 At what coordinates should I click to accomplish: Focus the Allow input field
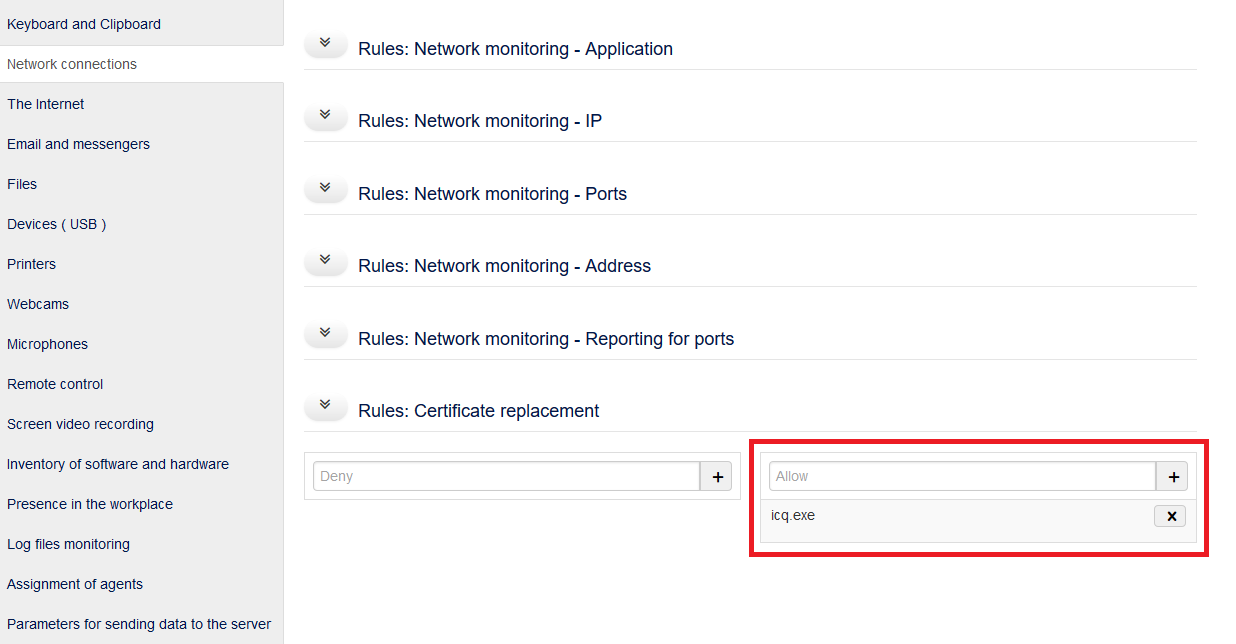pos(962,477)
